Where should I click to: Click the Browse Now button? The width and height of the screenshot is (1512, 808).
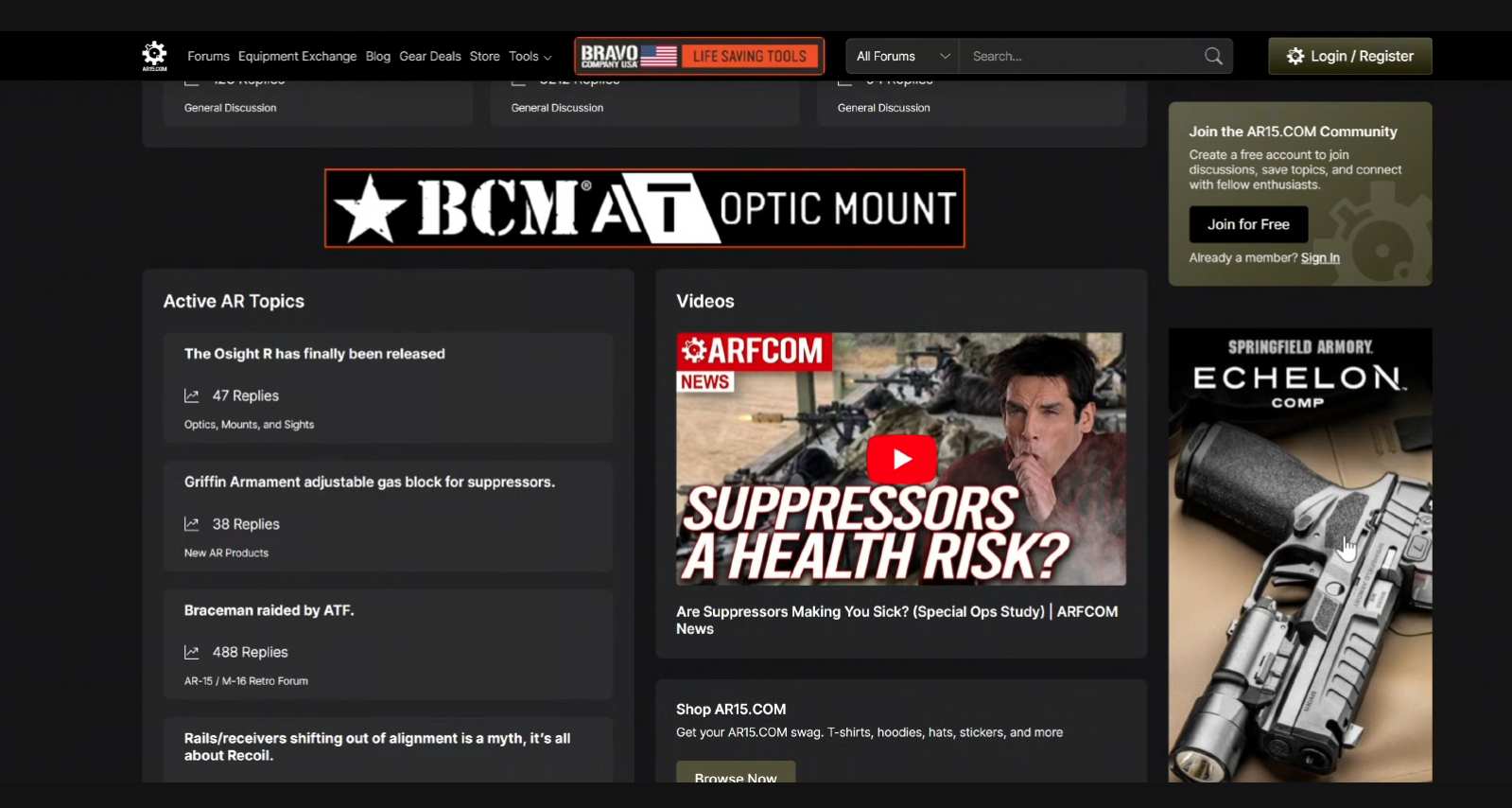tap(736, 772)
